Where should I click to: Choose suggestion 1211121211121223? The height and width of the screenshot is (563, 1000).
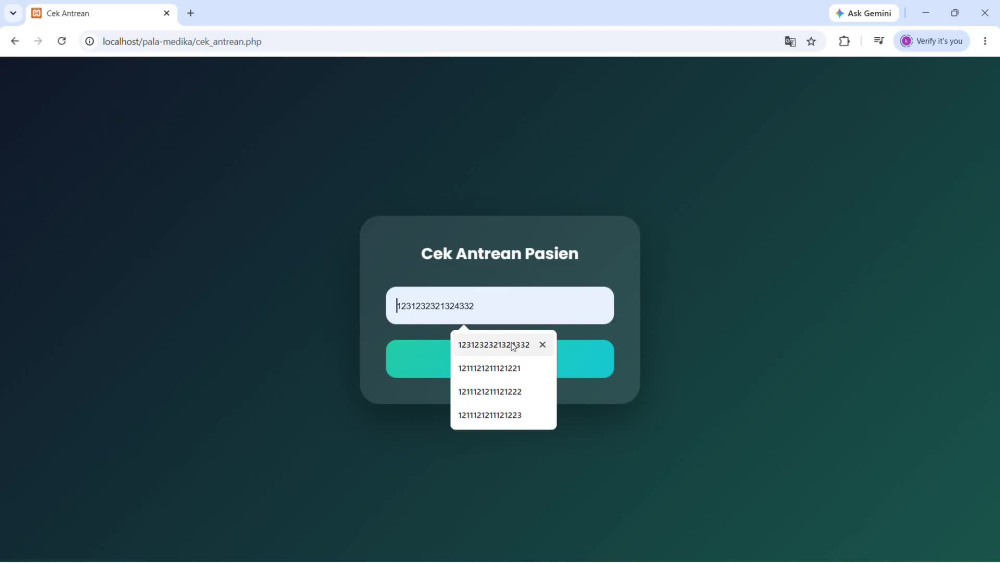(503, 416)
